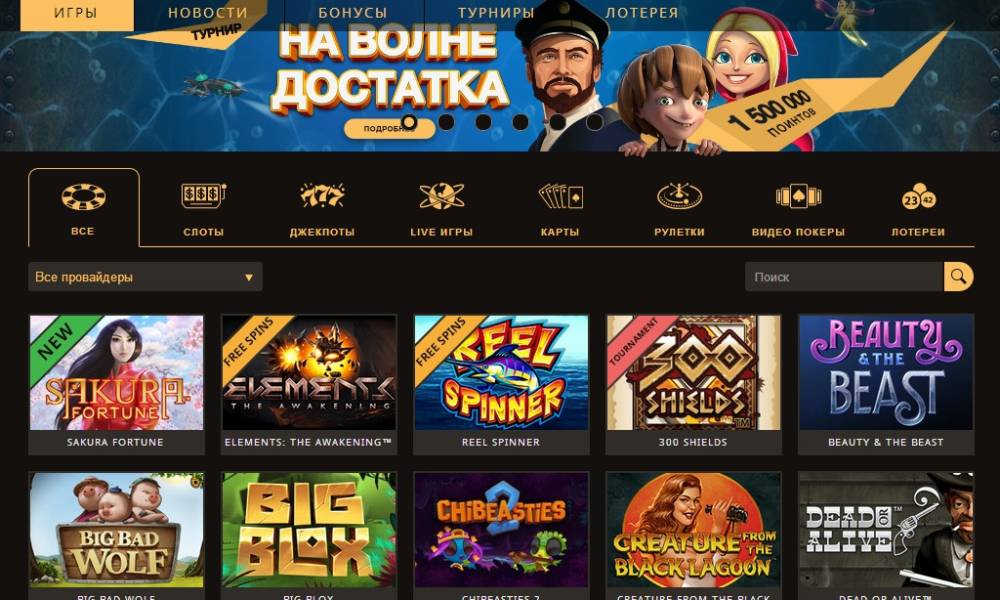Select the first banner carousel dot
The height and width of the screenshot is (600, 1000).
point(409,122)
